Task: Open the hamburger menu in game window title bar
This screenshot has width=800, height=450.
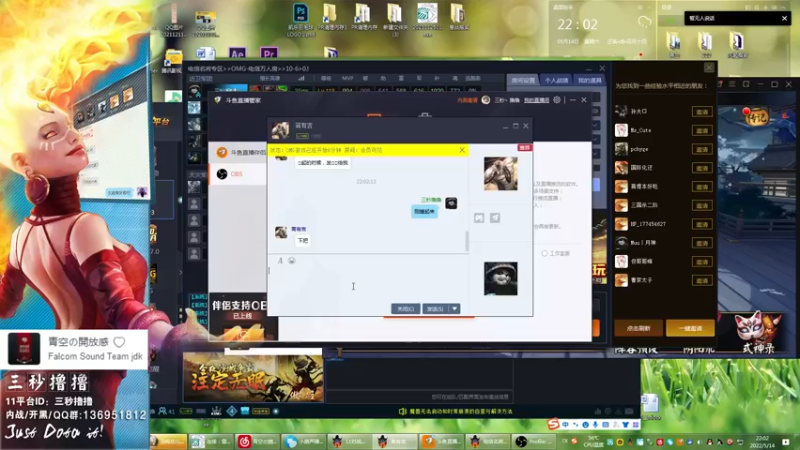Action: 732,84
